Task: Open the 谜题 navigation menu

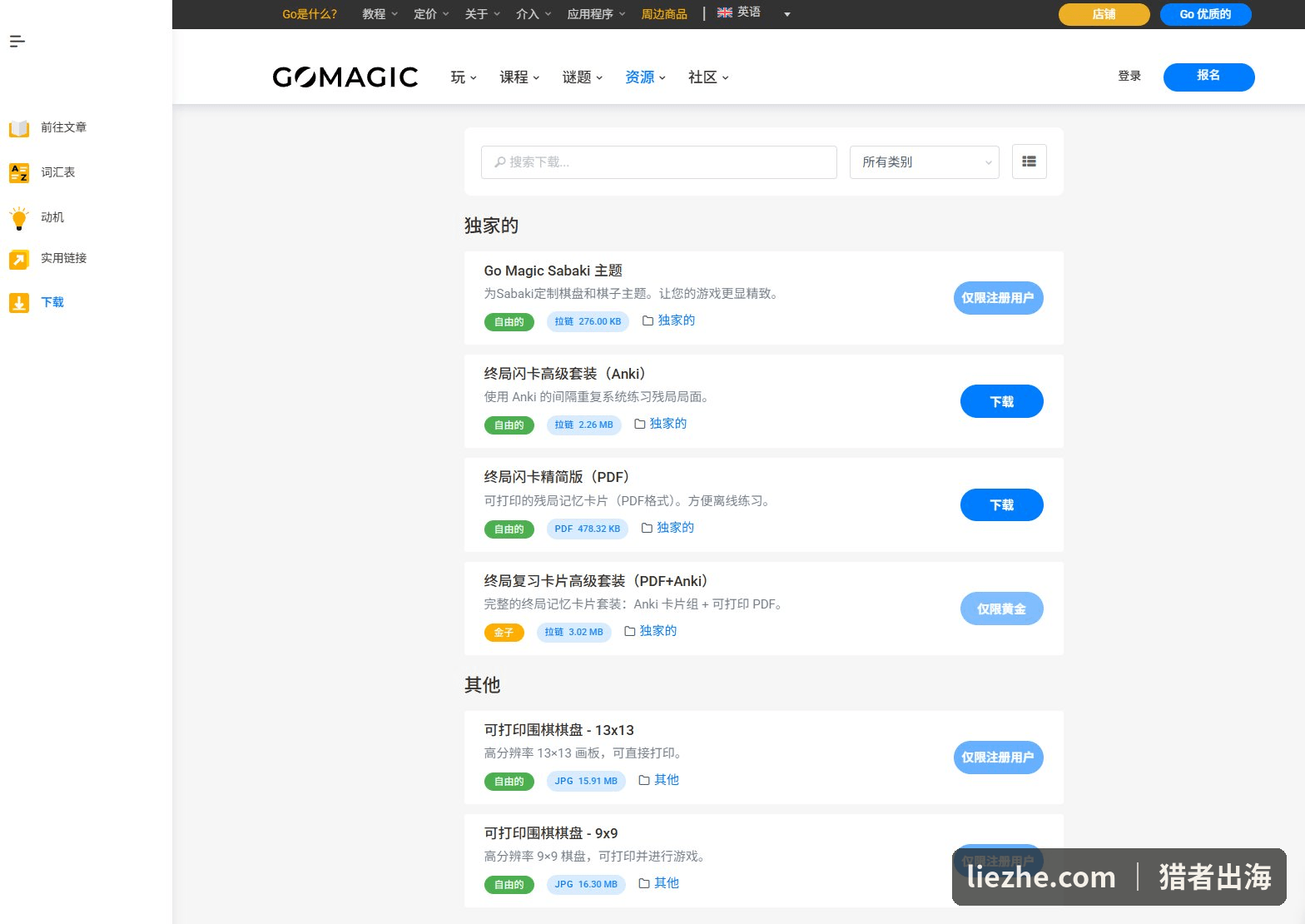Action: click(x=582, y=77)
